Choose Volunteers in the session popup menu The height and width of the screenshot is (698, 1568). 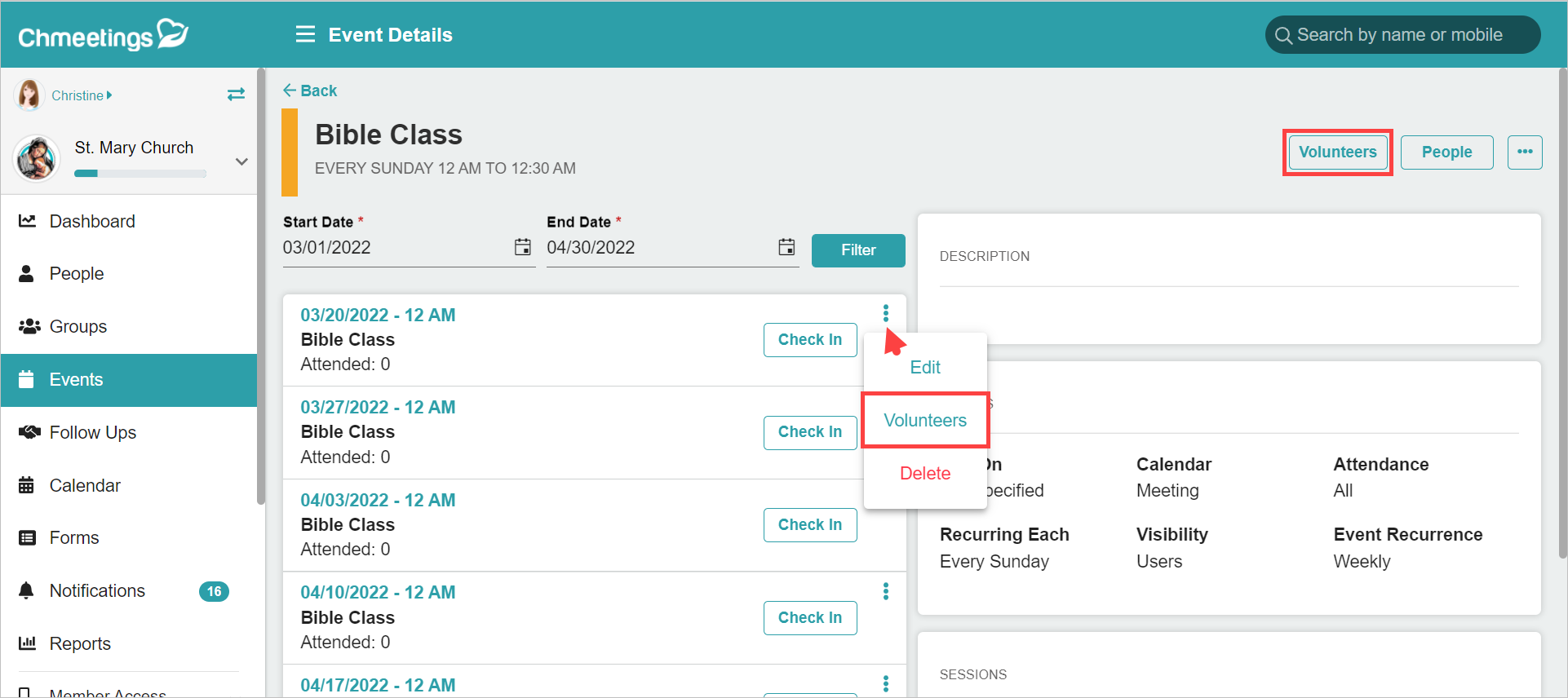[925, 421]
